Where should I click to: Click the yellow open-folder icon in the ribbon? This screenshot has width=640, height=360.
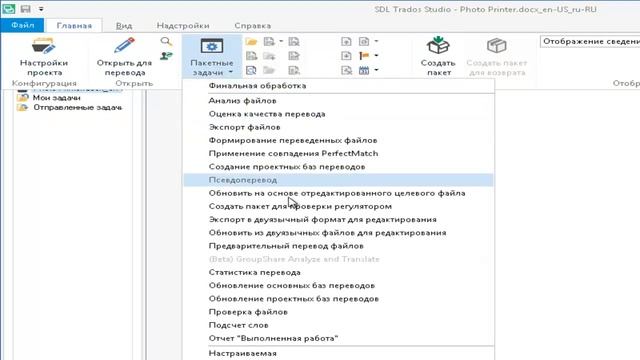point(251,42)
